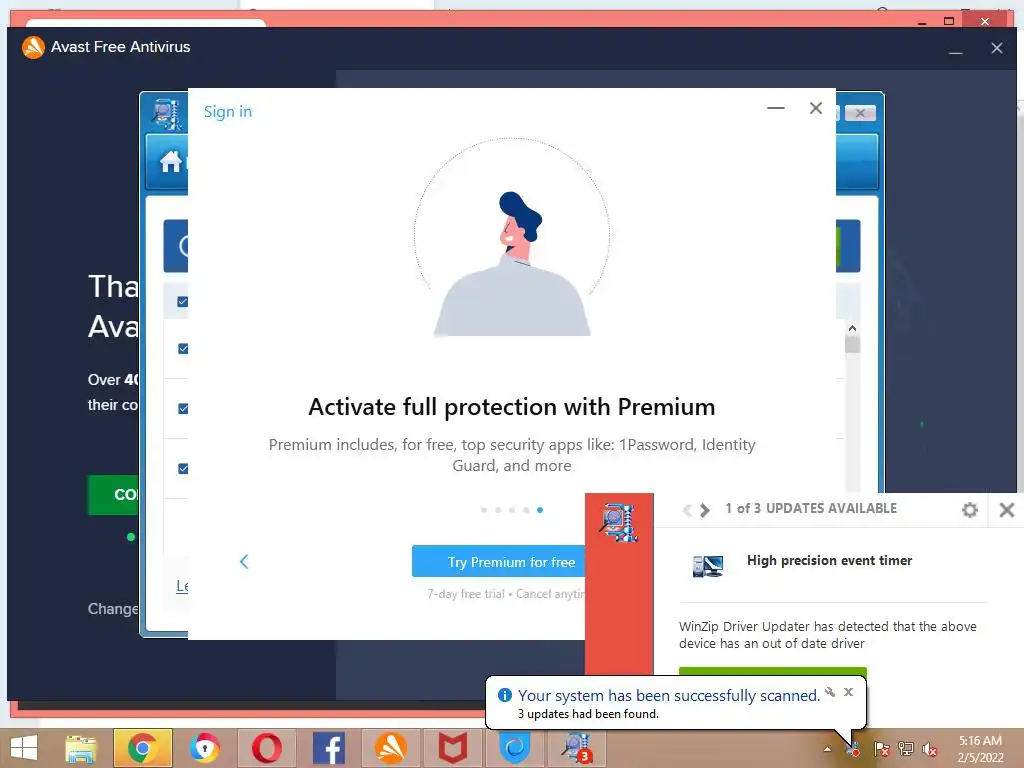Toggle the top checkbox in driver list header

[183, 302]
